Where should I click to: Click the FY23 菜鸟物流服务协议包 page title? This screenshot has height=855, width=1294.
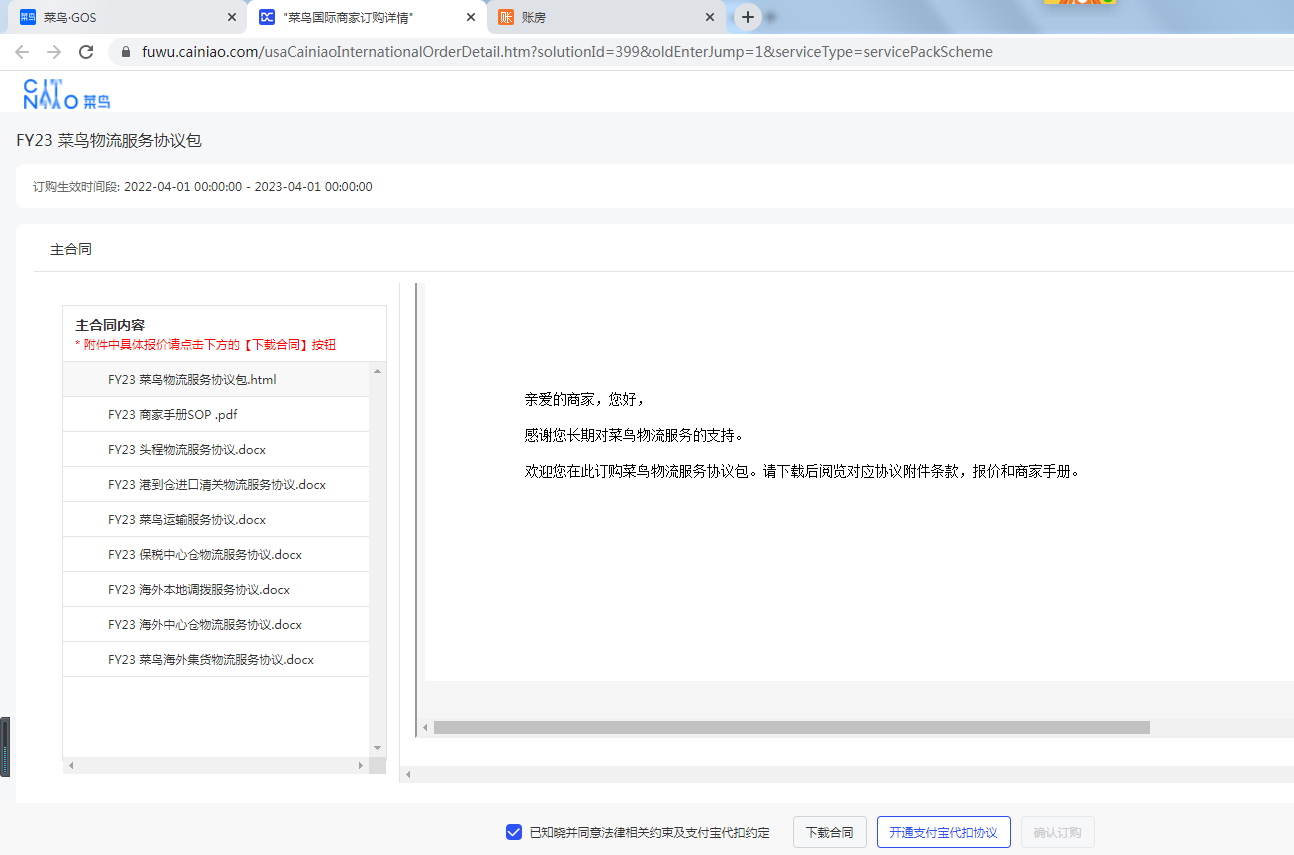pyautogui.click(x=109, y=140)
